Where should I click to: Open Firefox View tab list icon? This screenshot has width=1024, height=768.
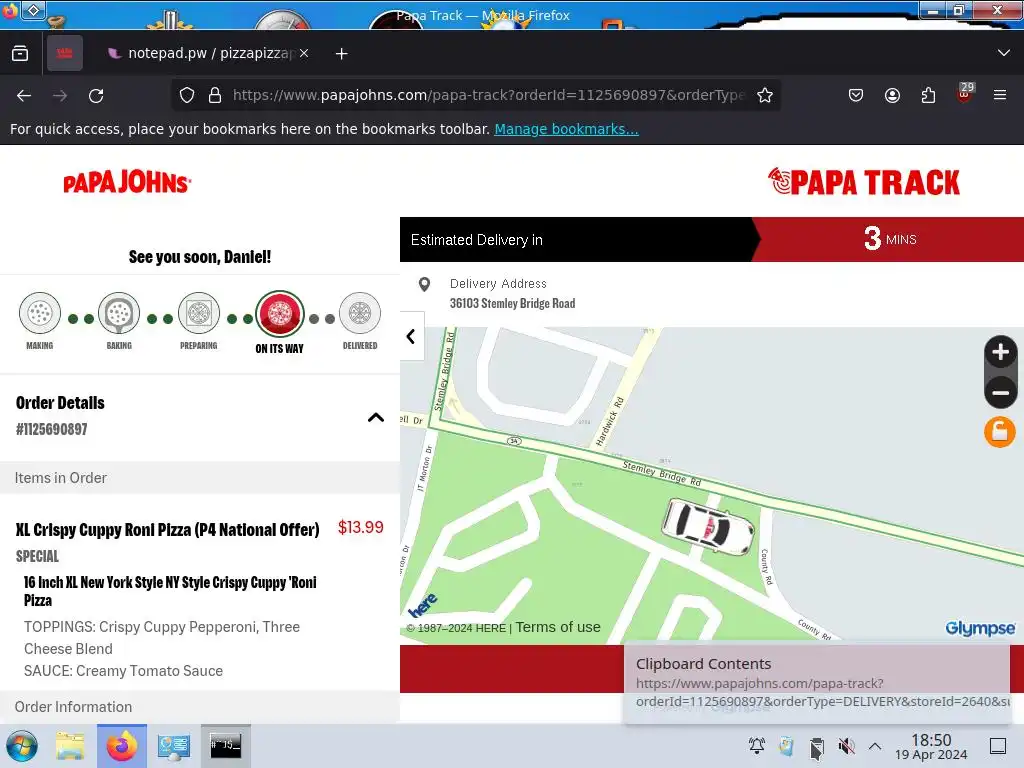[20, 53]
